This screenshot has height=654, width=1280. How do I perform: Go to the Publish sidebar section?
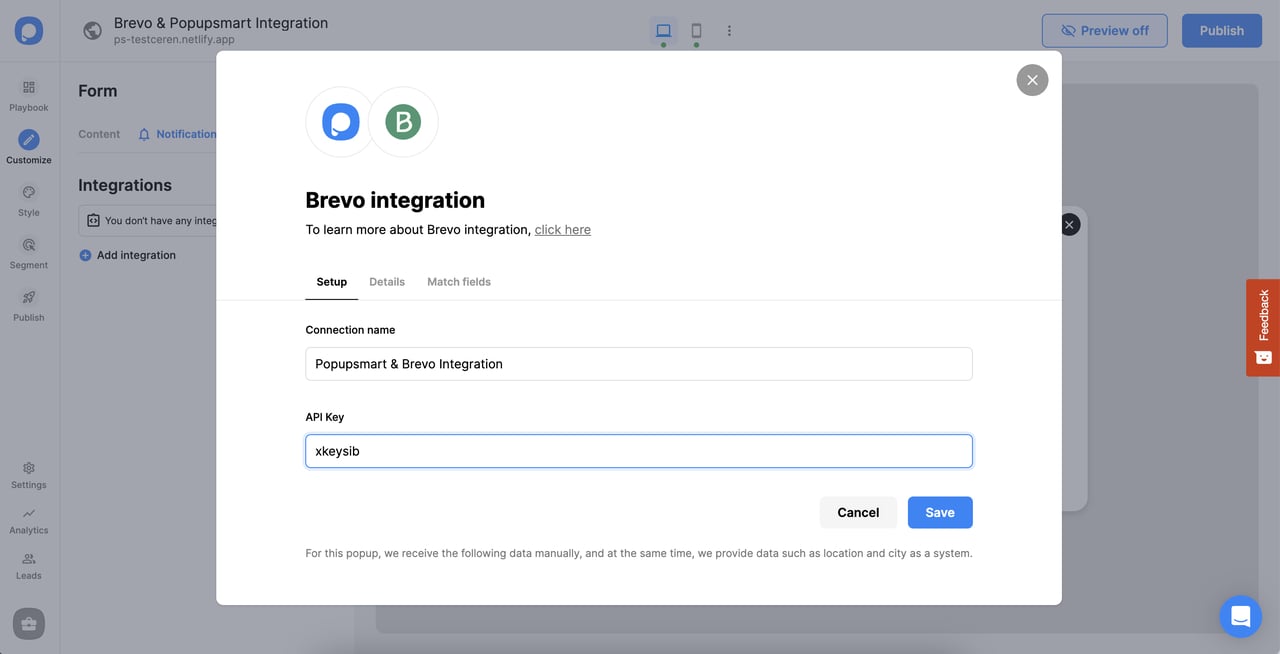click(x=28, y=305)
